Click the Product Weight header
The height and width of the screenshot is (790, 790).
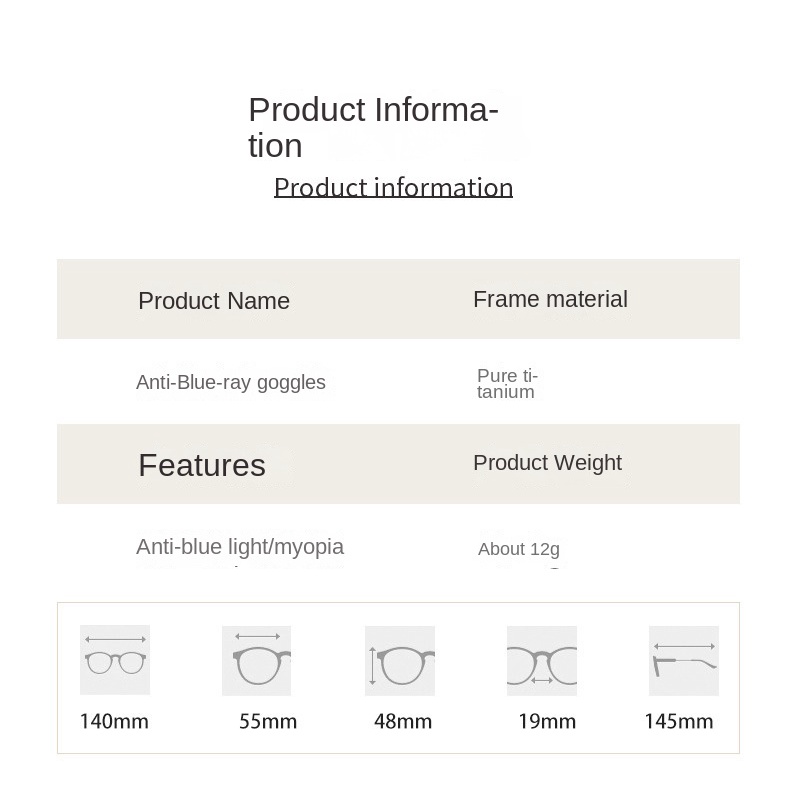547,463
